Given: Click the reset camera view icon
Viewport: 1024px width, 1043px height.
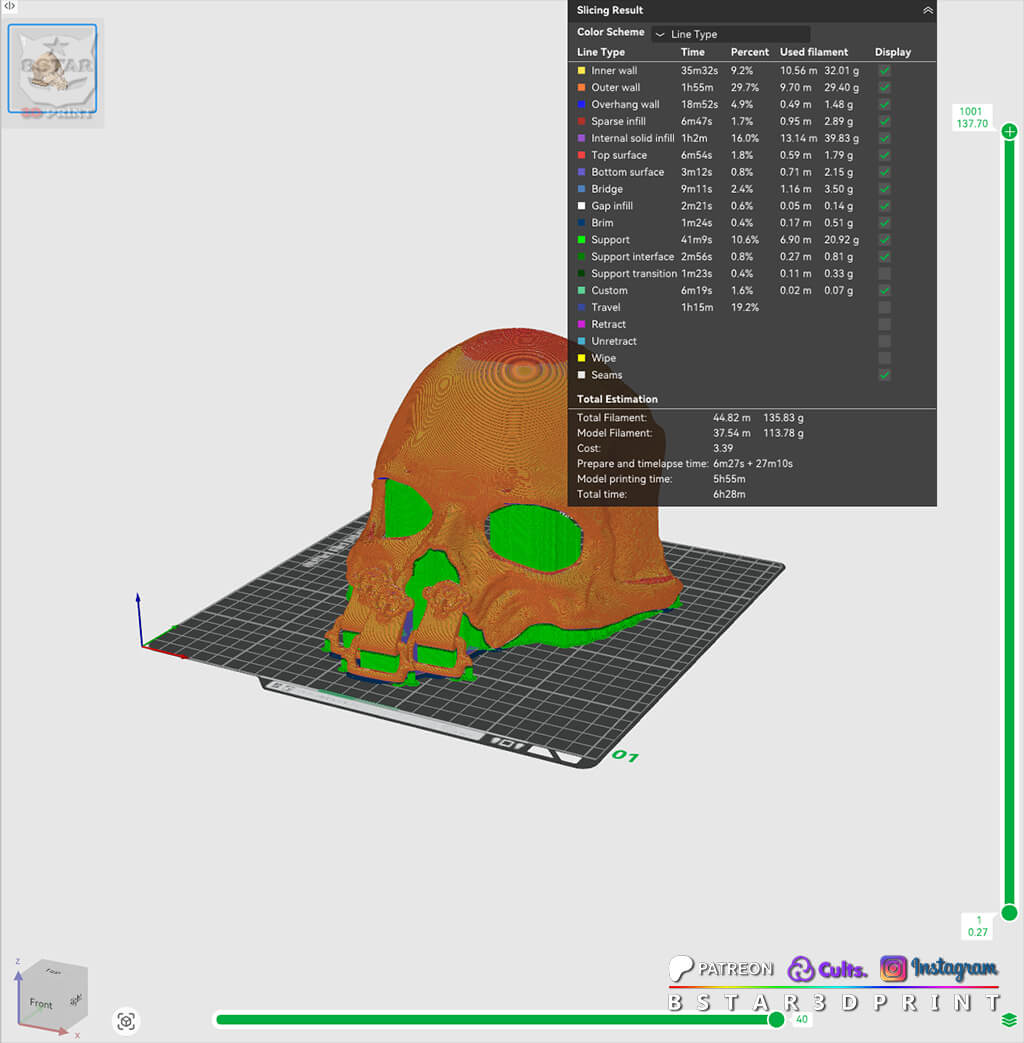Looking at the screenshot, I should tap(126, 1021).
